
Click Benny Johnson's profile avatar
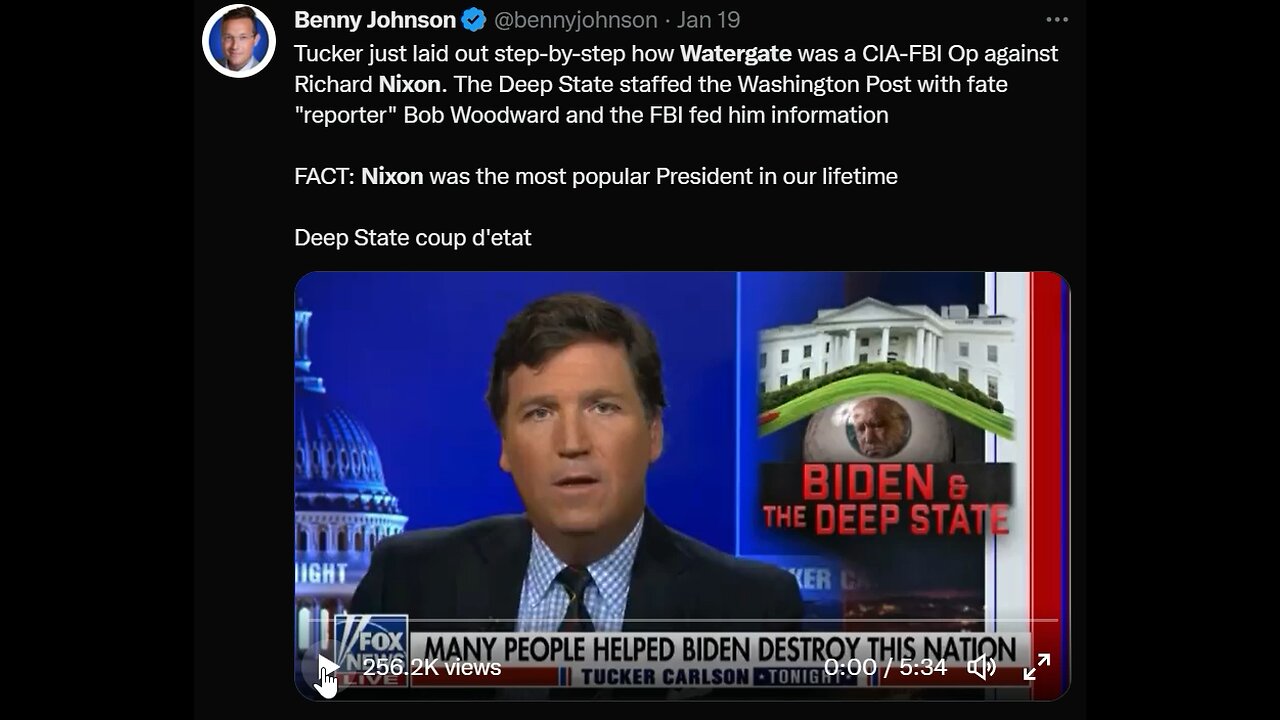point(239,40)
